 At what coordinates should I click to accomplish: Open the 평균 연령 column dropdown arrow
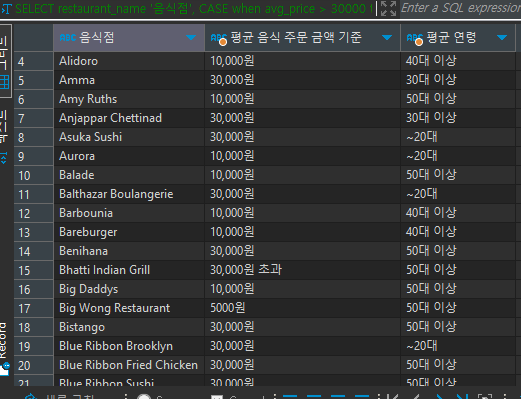[502, 37]
